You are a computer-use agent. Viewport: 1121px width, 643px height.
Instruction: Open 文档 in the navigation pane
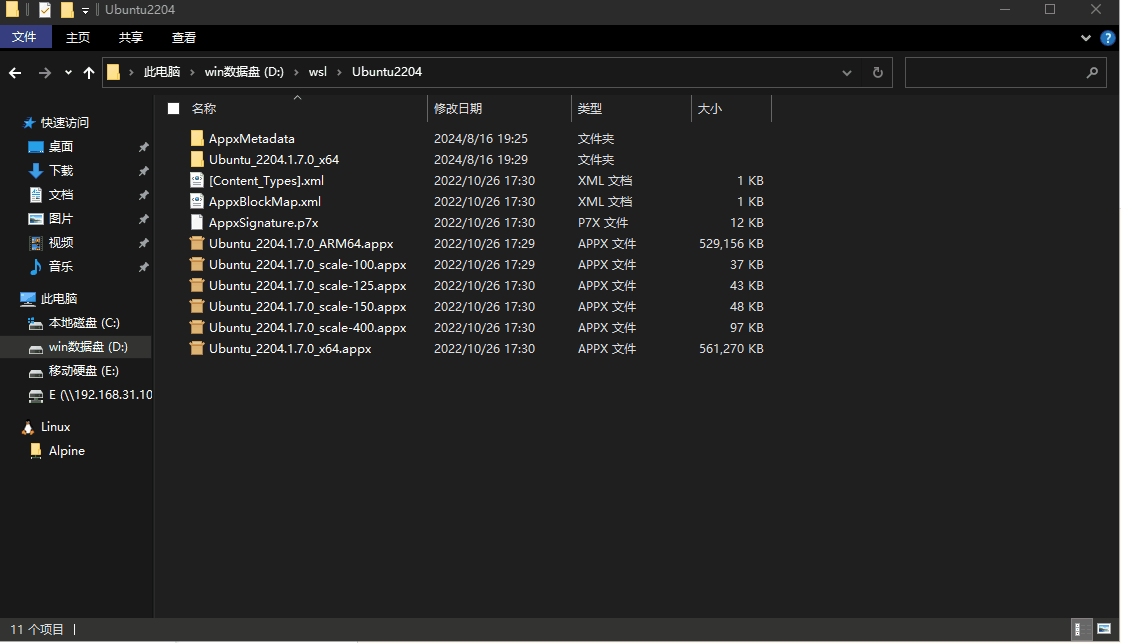(x=61, y=195)
